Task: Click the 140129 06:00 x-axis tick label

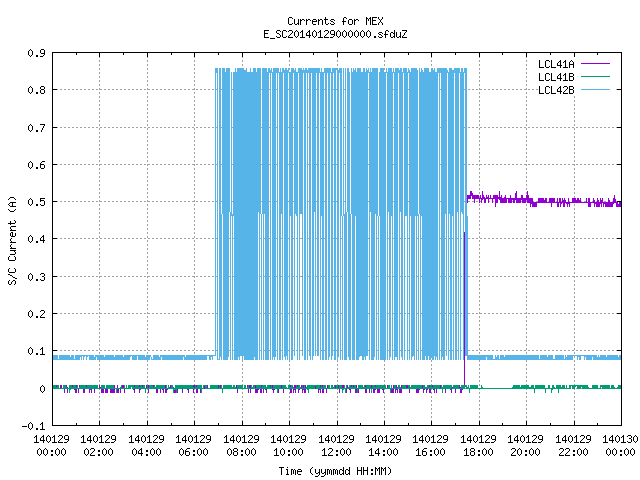Action: [x=193, y=446]
